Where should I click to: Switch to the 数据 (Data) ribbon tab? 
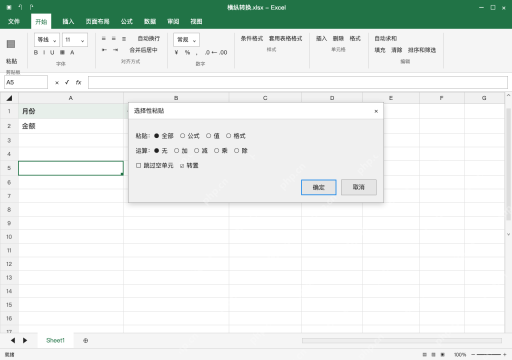pos(150,21)
